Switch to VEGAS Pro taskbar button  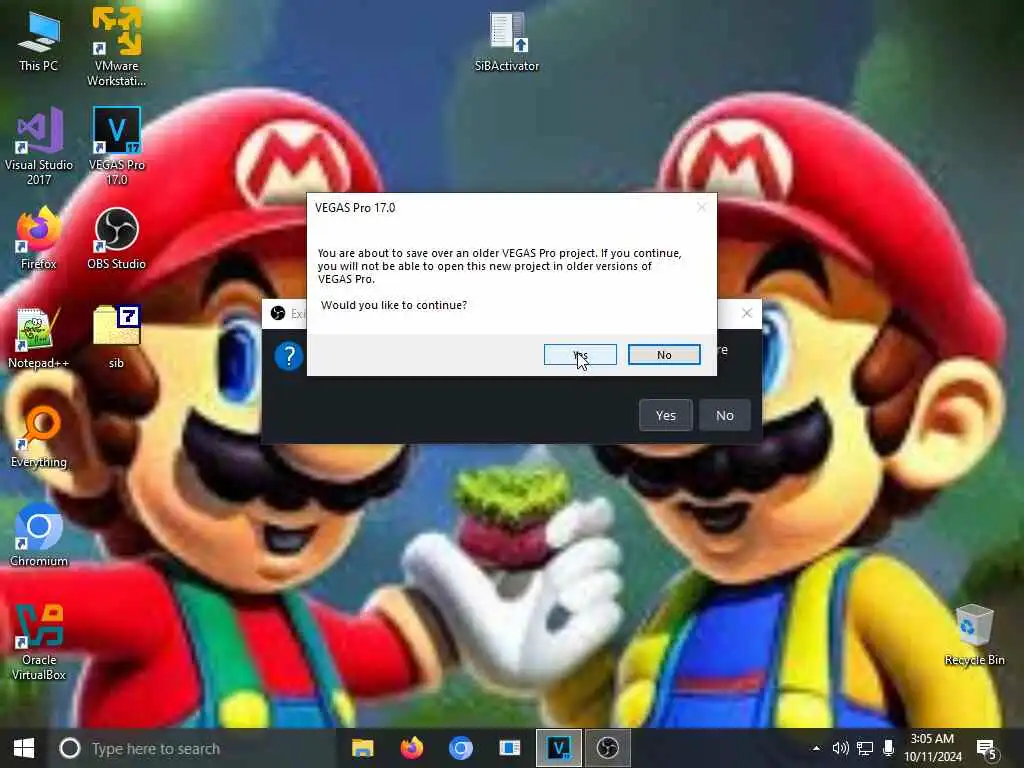pos(558,748)
